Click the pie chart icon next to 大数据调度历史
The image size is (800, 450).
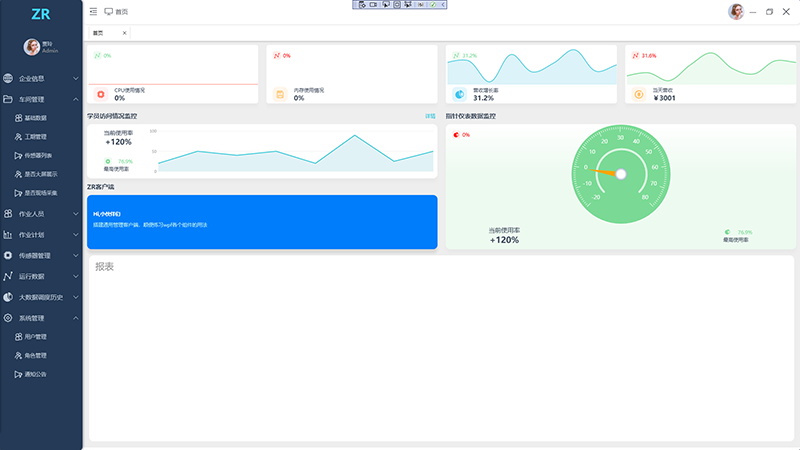8,297
